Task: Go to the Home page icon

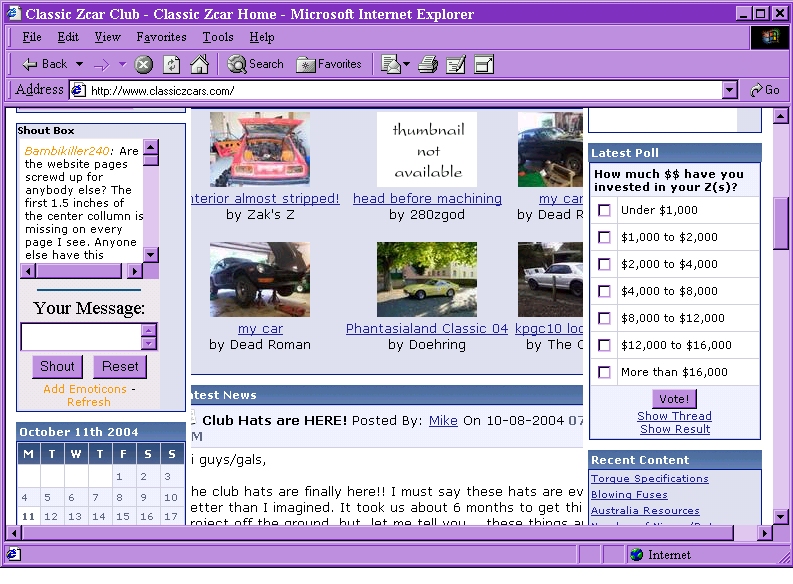Action: click(199, 64)
